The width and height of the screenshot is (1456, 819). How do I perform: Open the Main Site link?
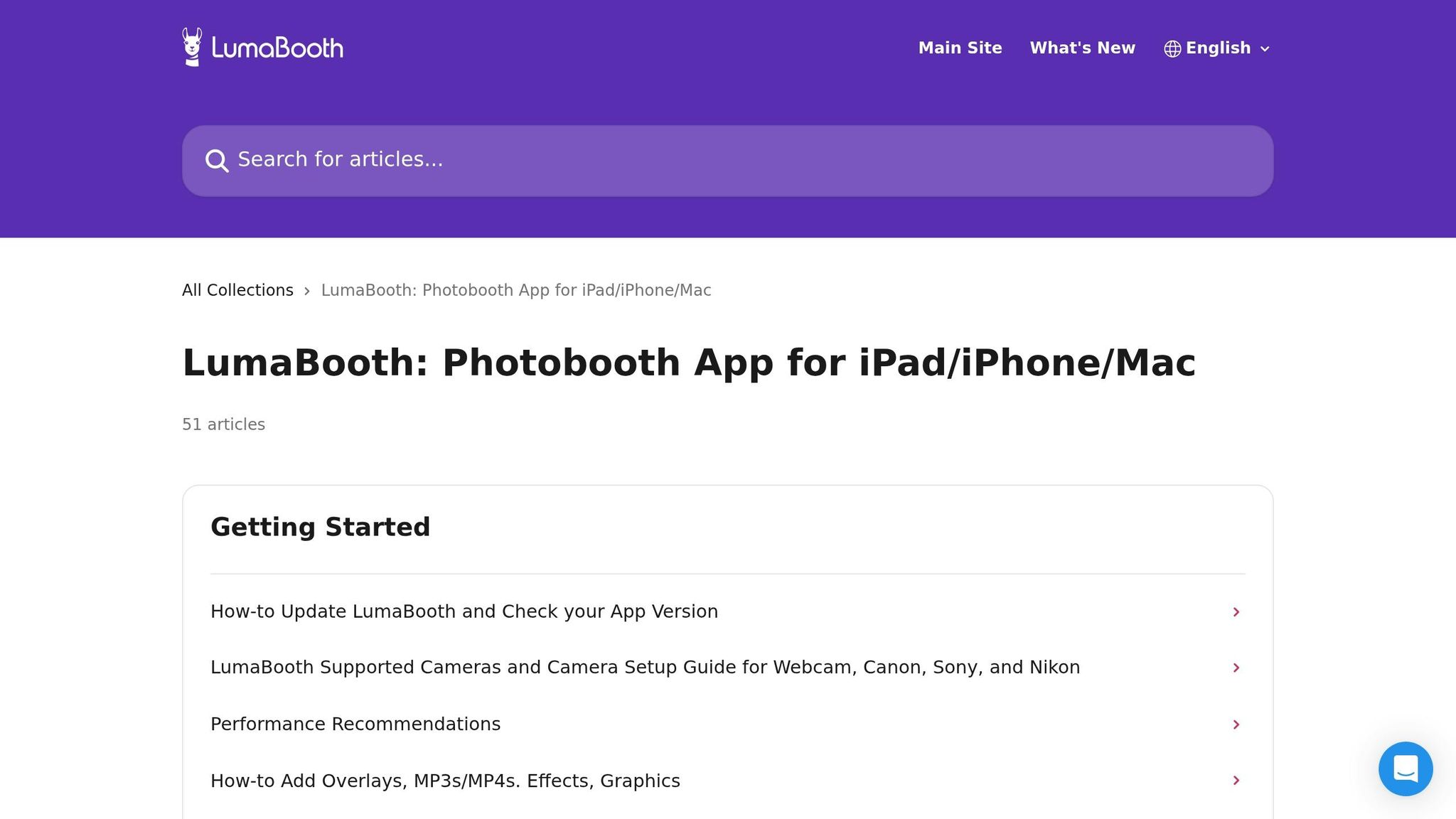(960, 48)
